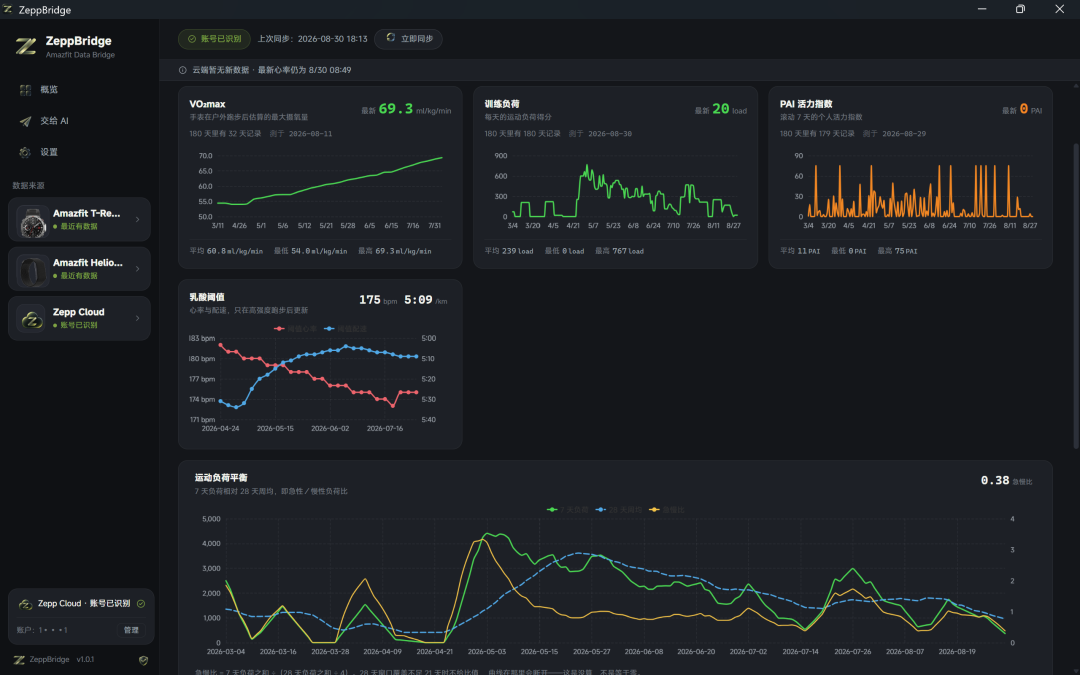The height and width of the screenshot is (675, 1080).
Task: Click the ZeppBridge icon in the title bar
Action: pyautogui.click(x=8, y=9)
